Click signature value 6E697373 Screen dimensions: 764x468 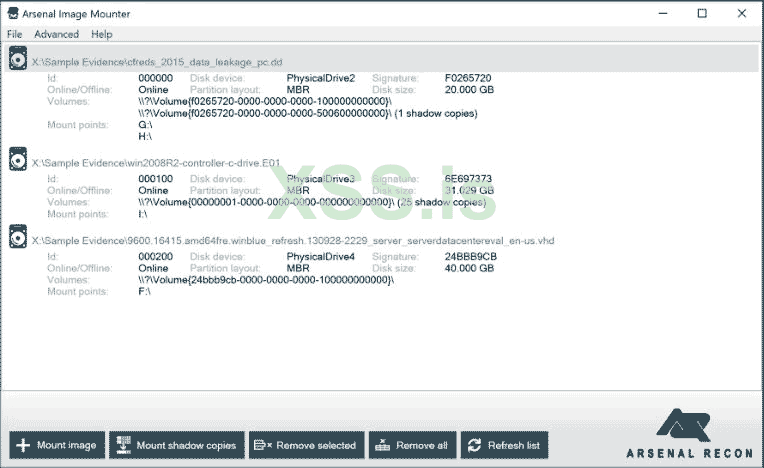(x=468, y=179)
